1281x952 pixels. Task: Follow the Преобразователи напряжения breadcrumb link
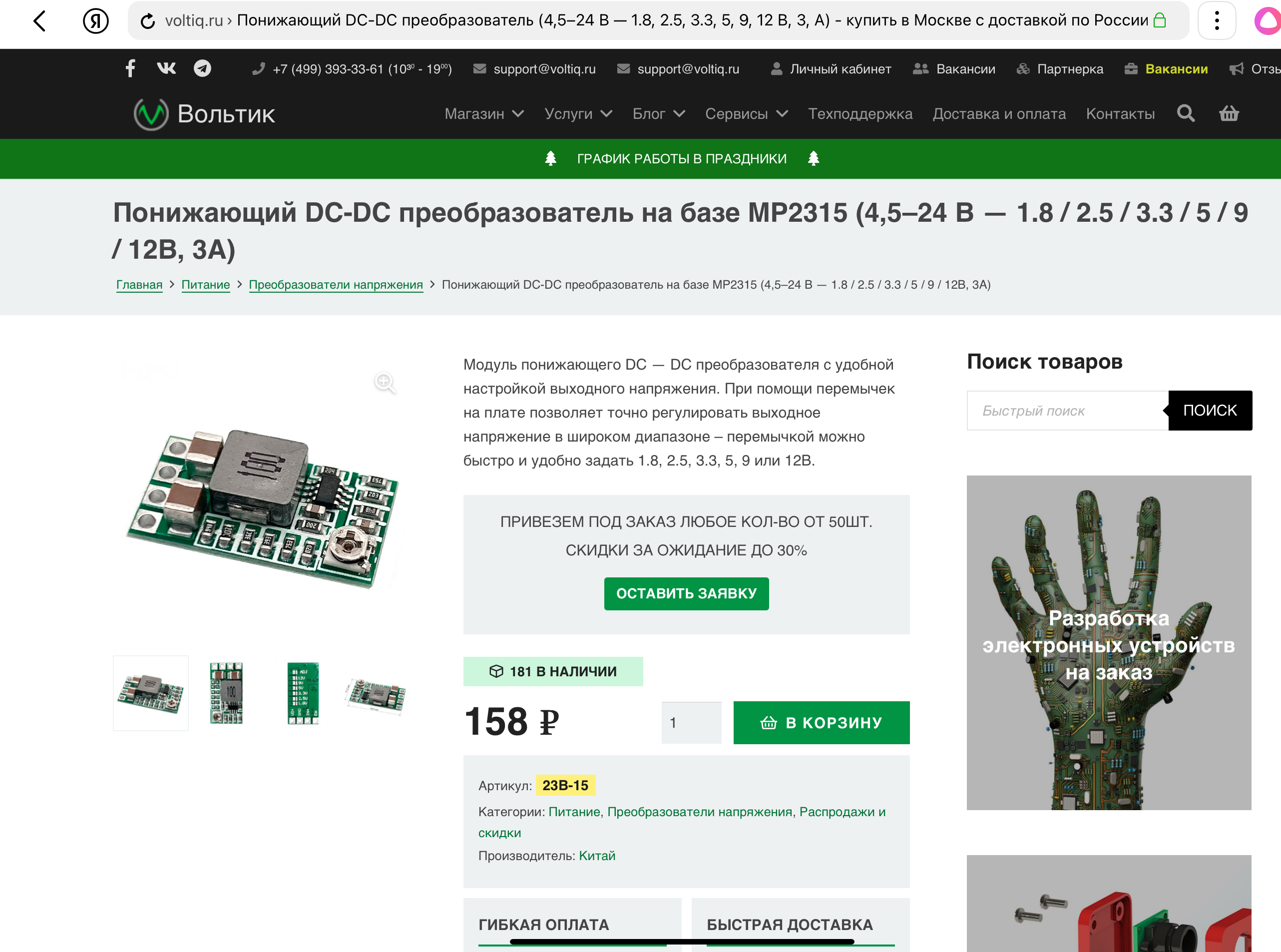336,285
